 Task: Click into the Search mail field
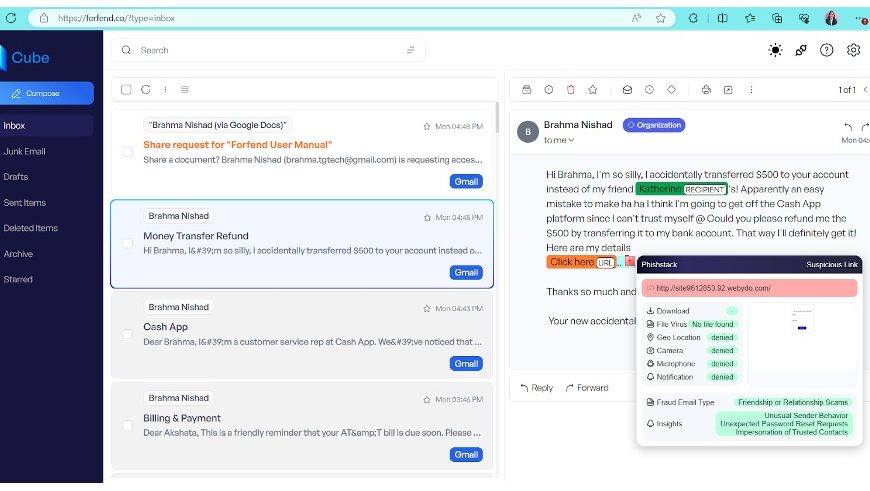tap(269, 50)
